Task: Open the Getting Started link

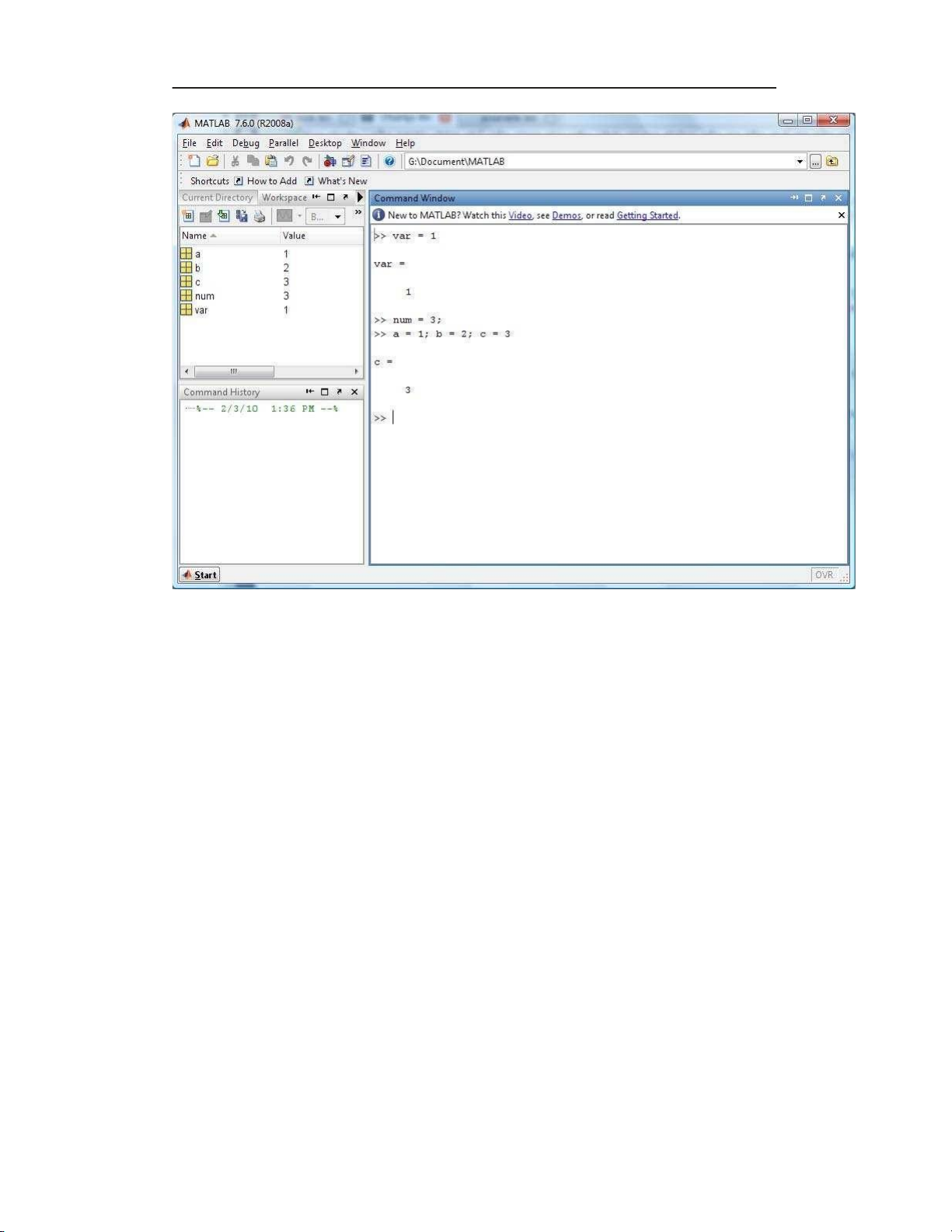Action: pos(647,215)
